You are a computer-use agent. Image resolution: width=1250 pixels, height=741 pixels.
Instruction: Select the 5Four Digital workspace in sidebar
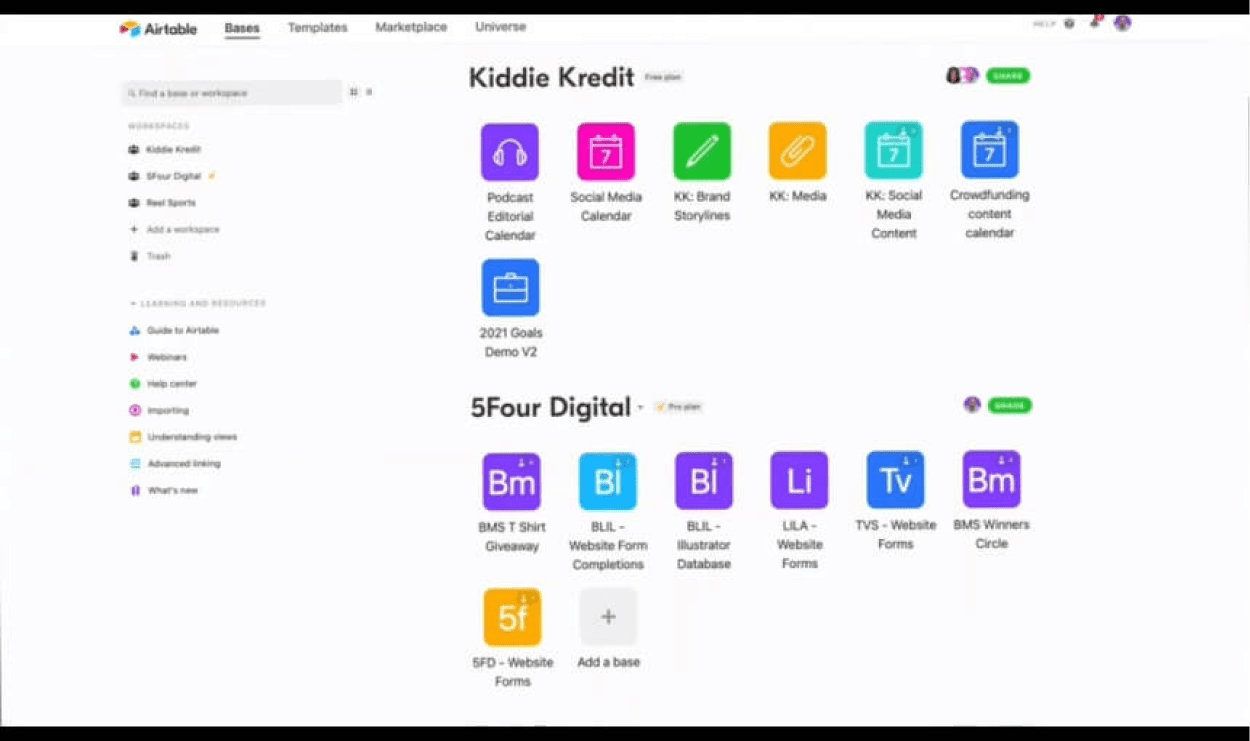172,176
